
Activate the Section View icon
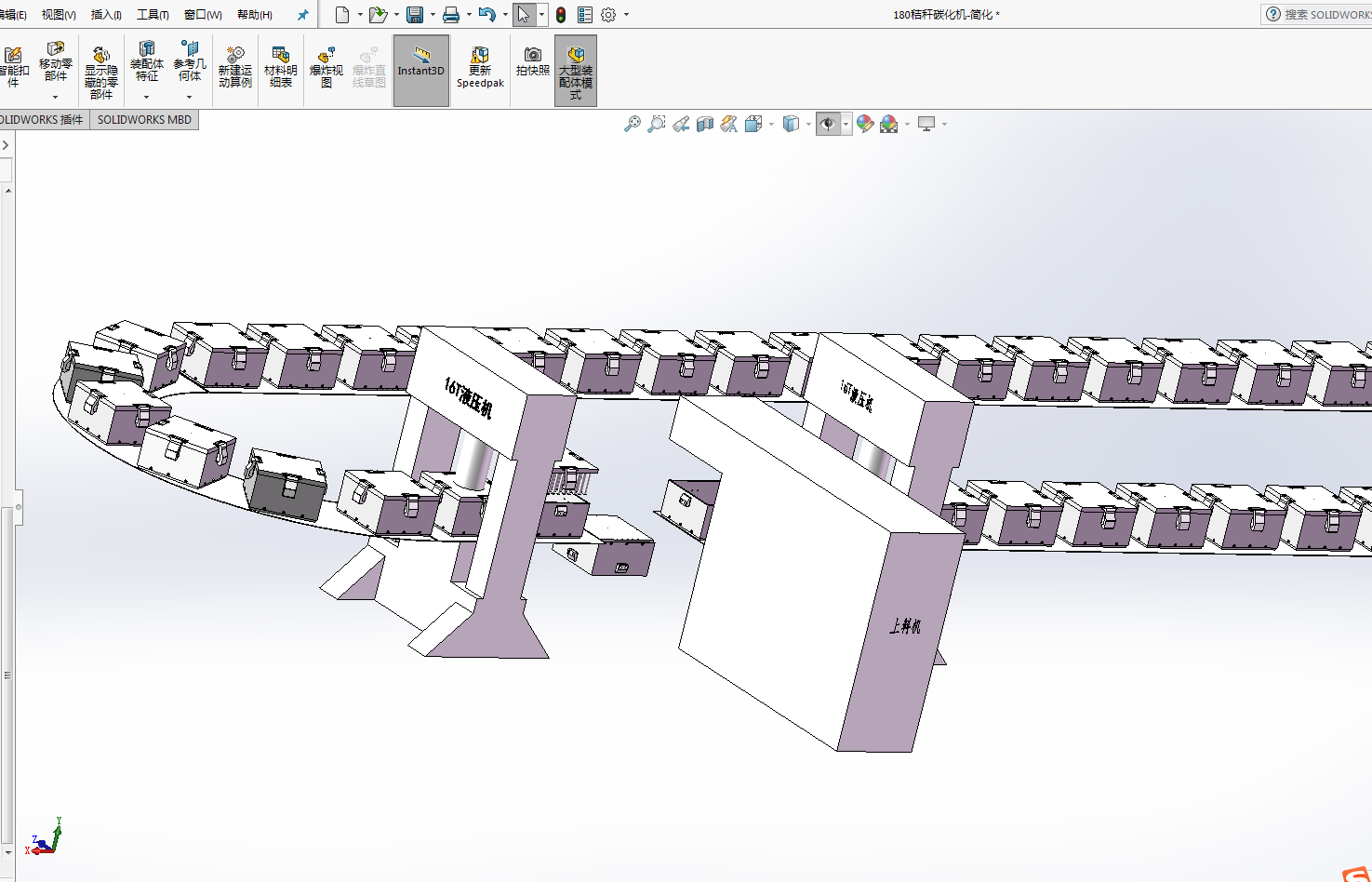[x=705, y=124]
